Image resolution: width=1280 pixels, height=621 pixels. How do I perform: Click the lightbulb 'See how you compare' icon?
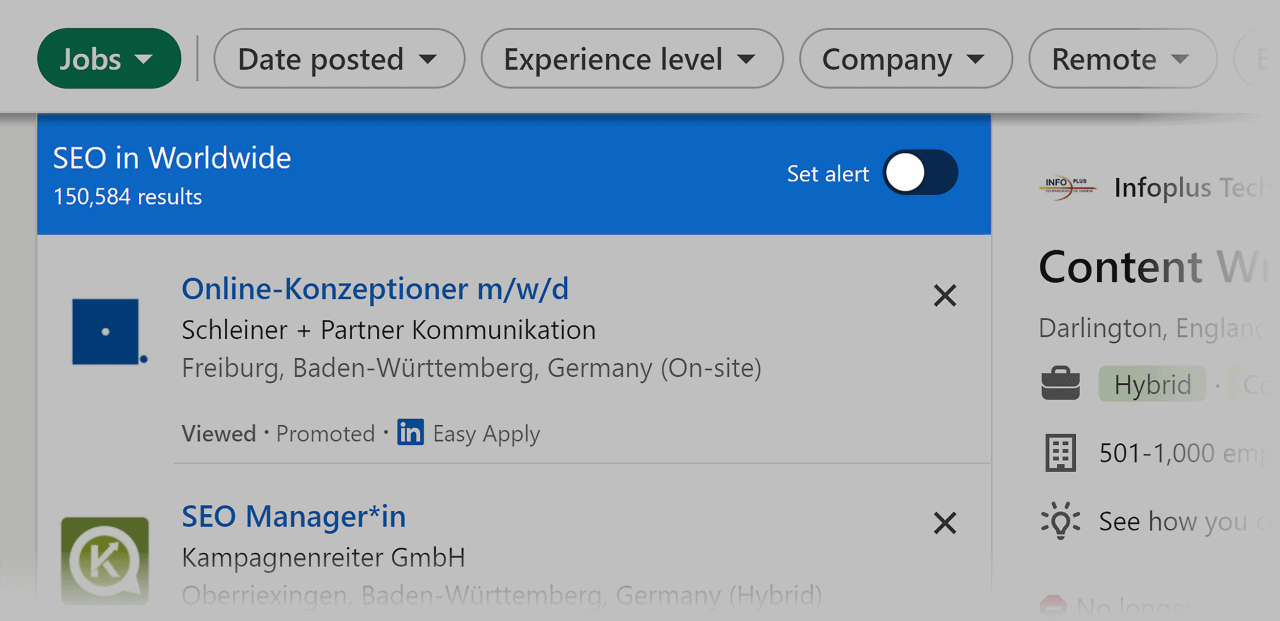[x=1060, y=520]
